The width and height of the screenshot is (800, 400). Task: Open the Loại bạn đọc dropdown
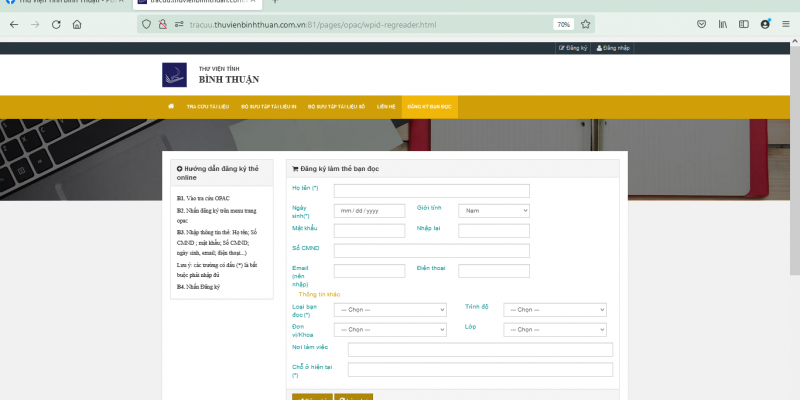click(x=390, y=310)
